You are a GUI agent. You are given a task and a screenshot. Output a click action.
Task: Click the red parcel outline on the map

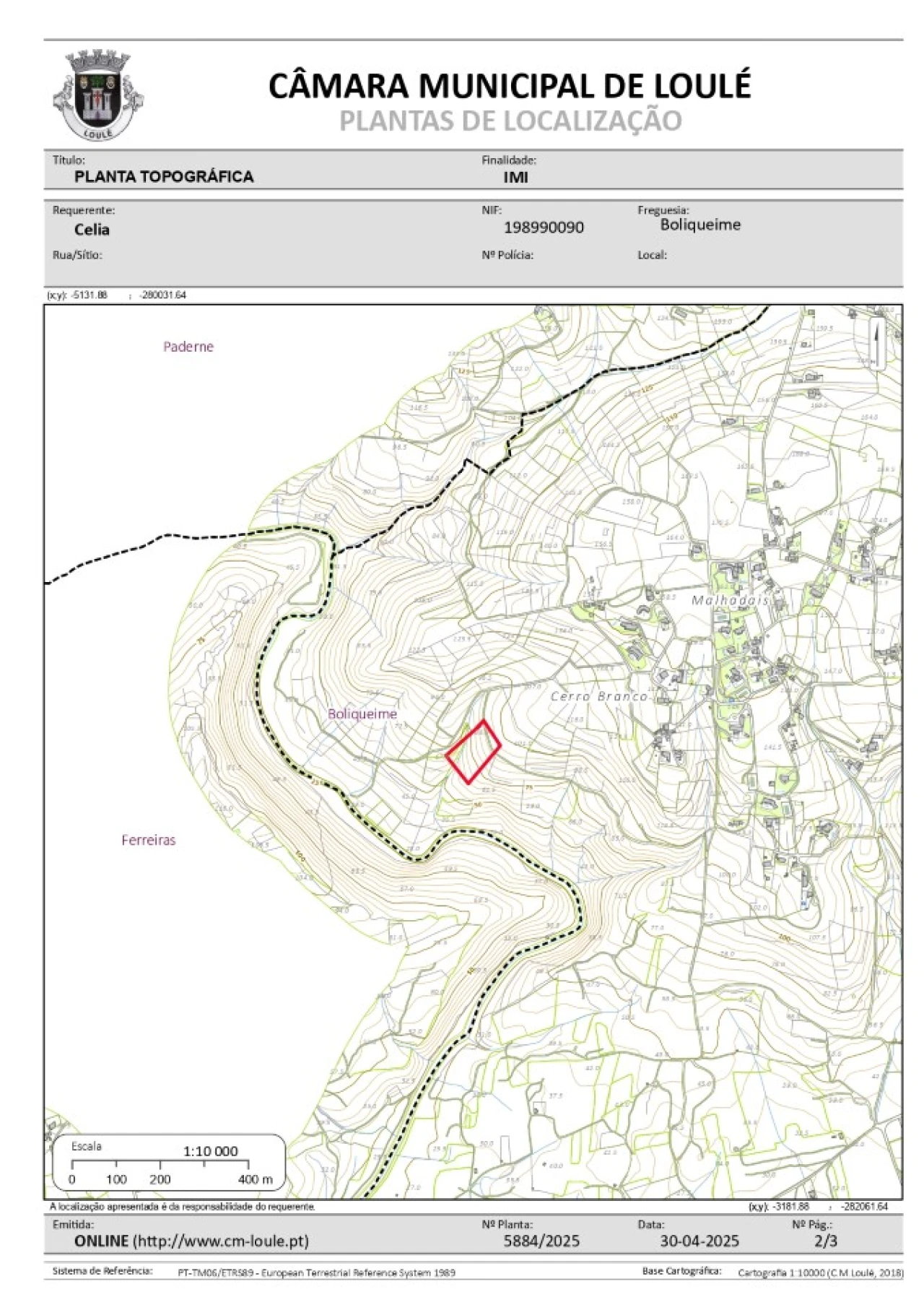pos(474,751)
